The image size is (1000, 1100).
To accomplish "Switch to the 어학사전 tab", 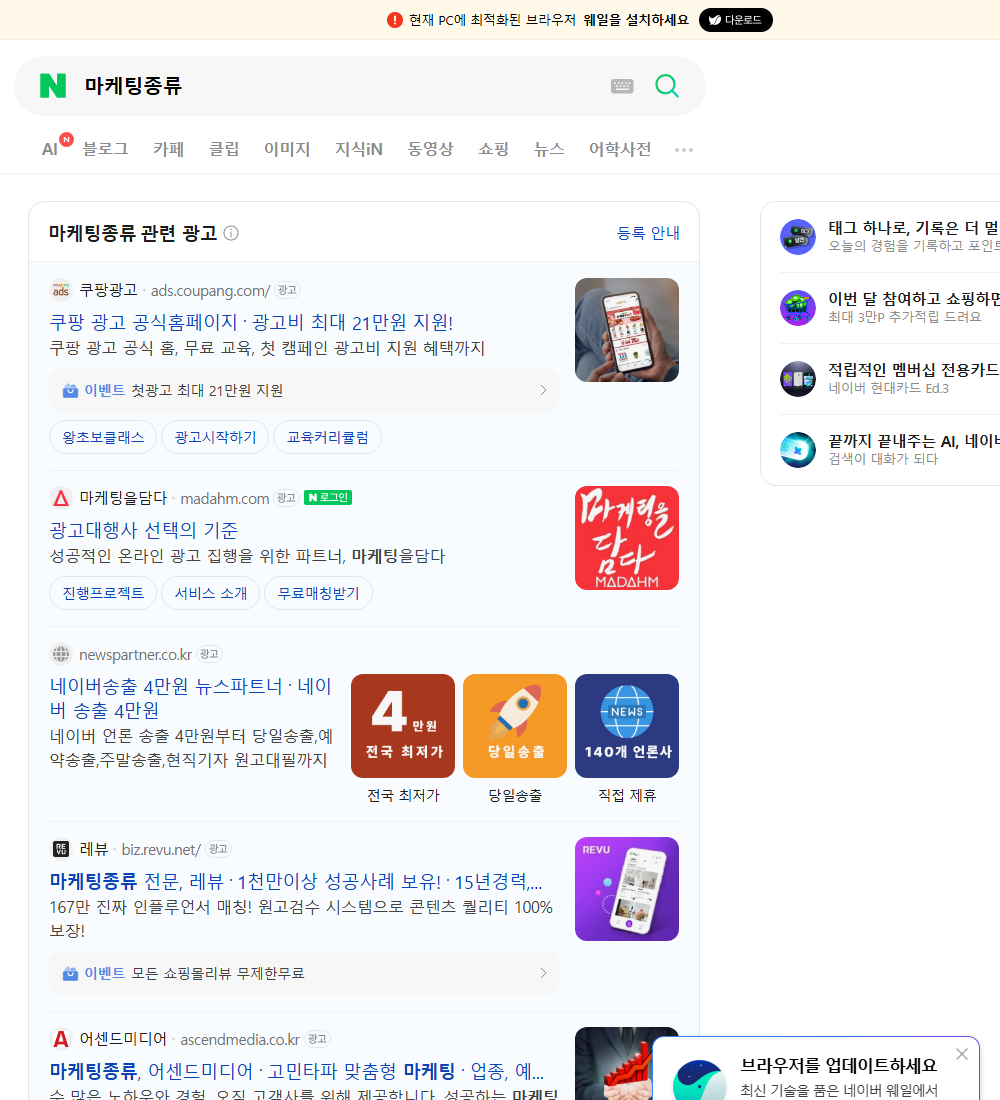I will [x=620, y=149].
